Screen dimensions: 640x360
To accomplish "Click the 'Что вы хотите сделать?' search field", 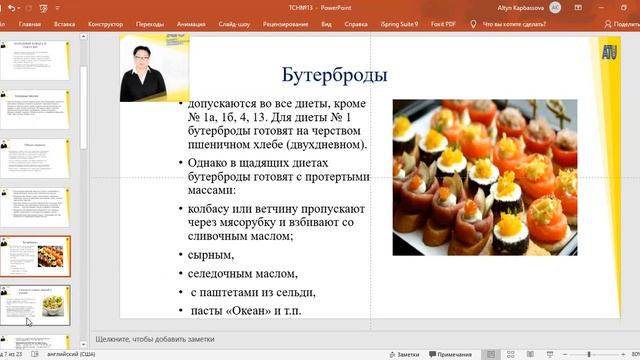I will [x=514, y=24].
